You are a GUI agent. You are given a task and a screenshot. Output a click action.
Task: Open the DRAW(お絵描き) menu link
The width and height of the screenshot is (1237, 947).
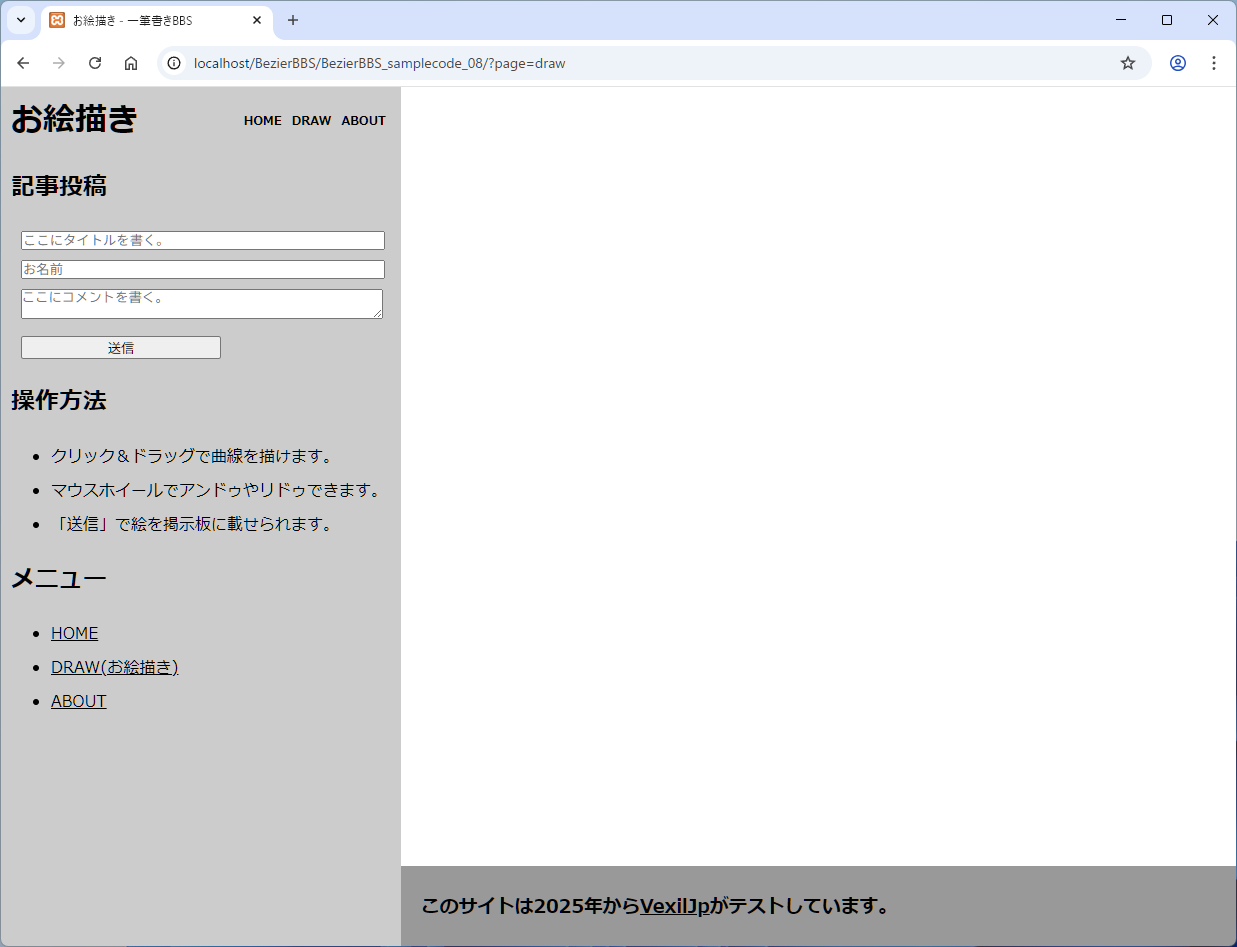pos(114,667)
